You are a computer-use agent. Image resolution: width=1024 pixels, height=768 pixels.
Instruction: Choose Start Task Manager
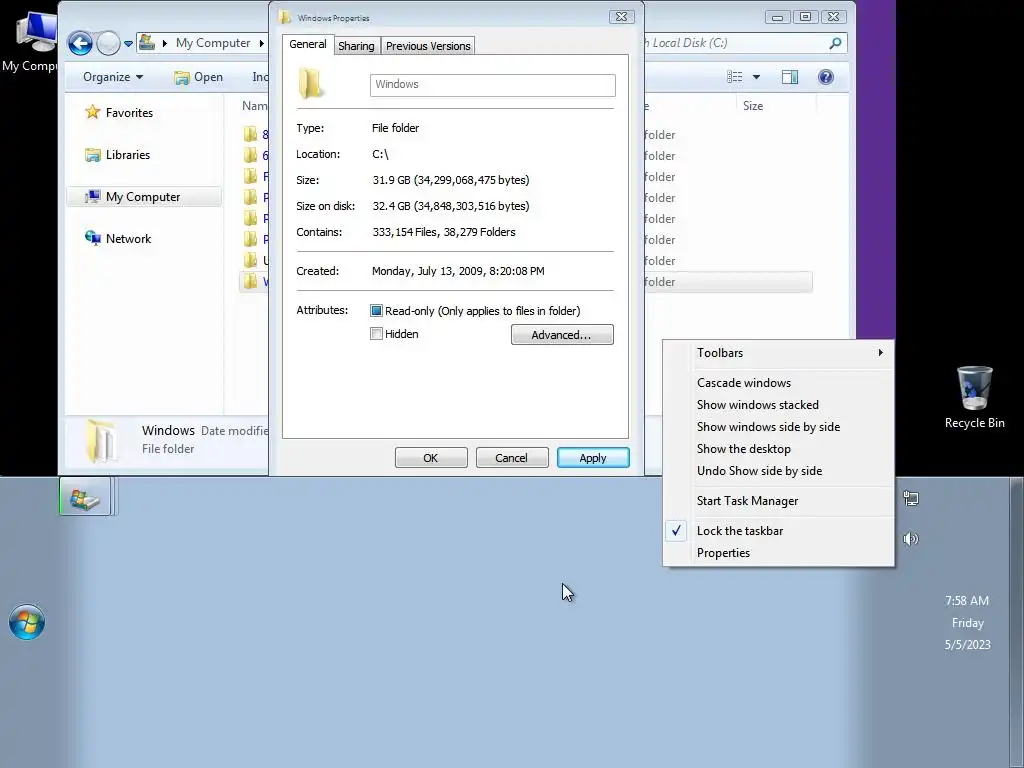pos(778,501)
